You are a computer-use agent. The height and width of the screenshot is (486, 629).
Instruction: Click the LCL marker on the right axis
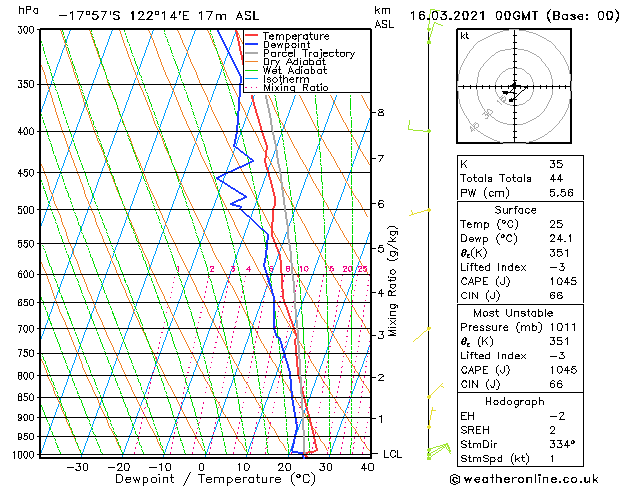pyautogui.click(x=394, y=454)
